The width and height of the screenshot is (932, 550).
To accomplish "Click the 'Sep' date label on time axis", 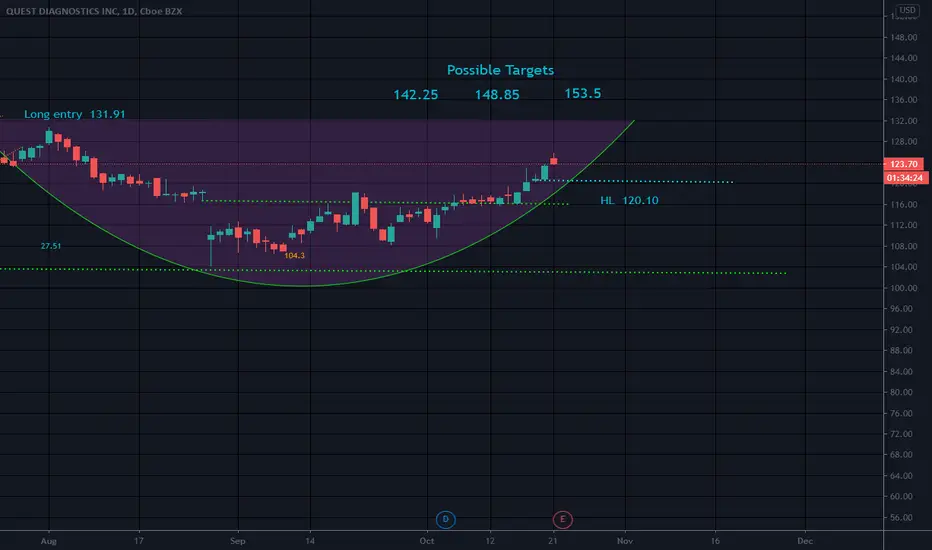I will [238, 541].
